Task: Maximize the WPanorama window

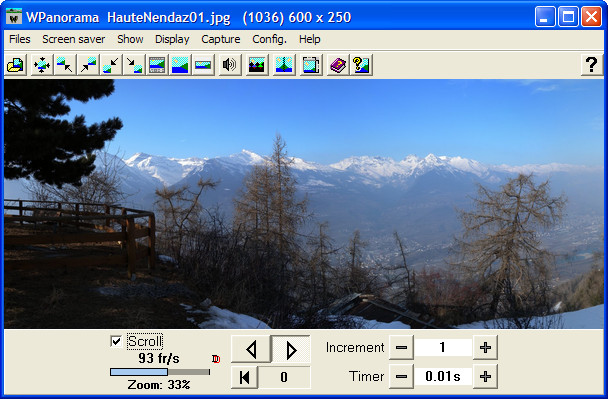Action: click(568, 17)
